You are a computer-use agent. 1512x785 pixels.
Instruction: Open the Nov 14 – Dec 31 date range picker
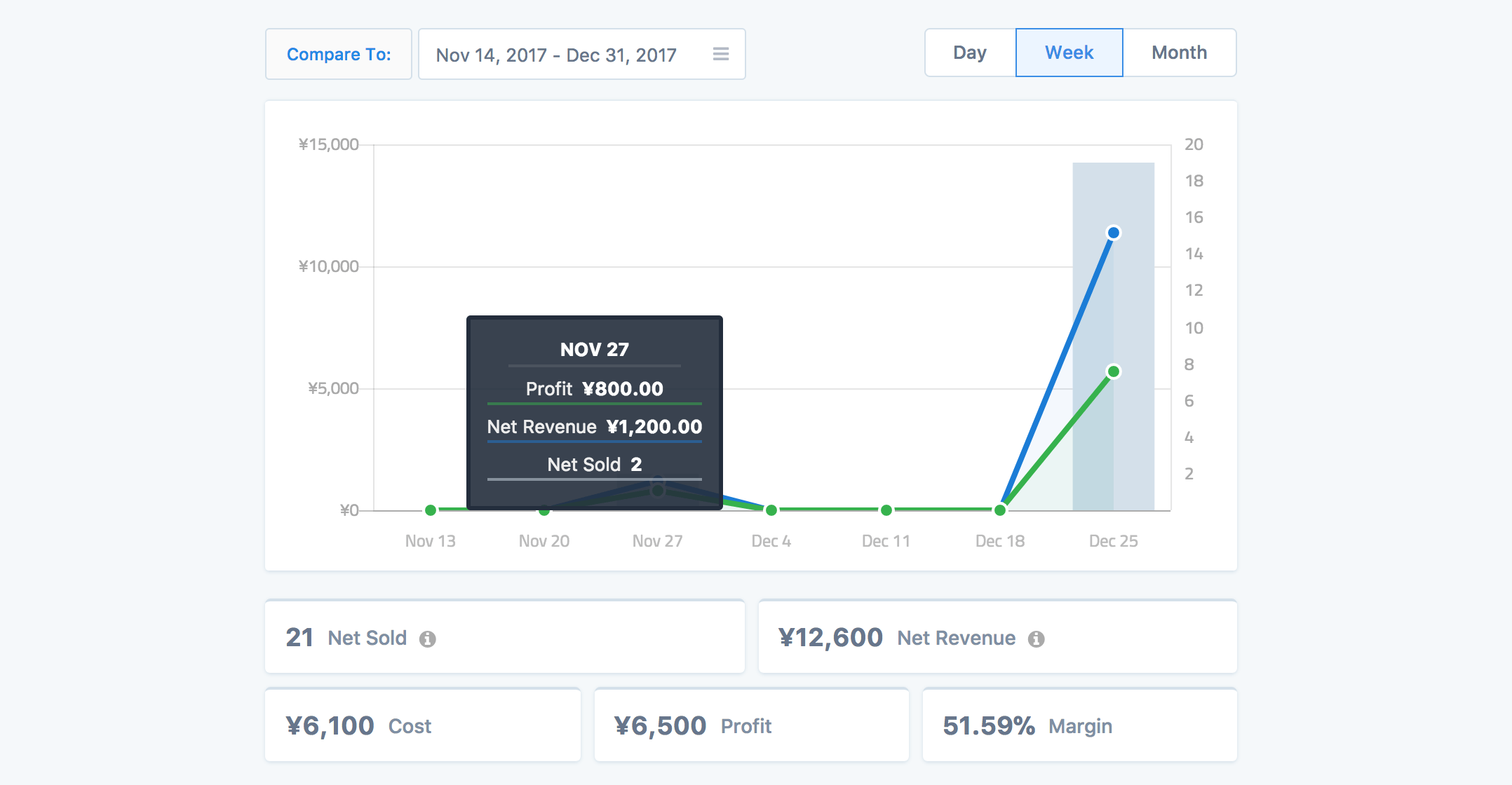coord(556,55)
